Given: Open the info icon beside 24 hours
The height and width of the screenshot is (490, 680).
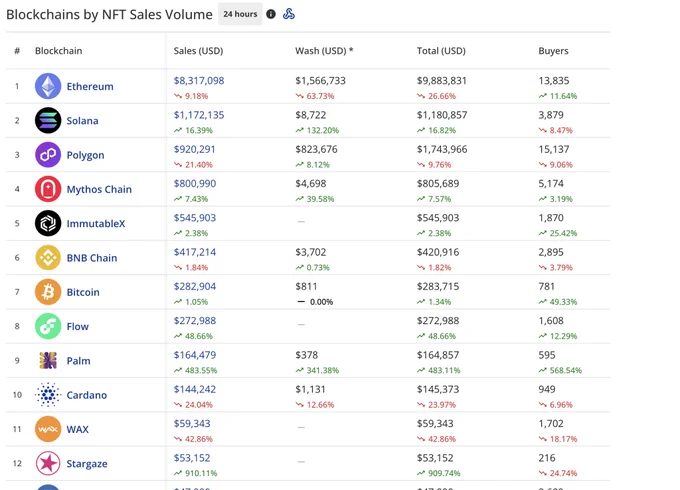Looking at the screenshot, I should pyautogui.click(x=271, y=14).
